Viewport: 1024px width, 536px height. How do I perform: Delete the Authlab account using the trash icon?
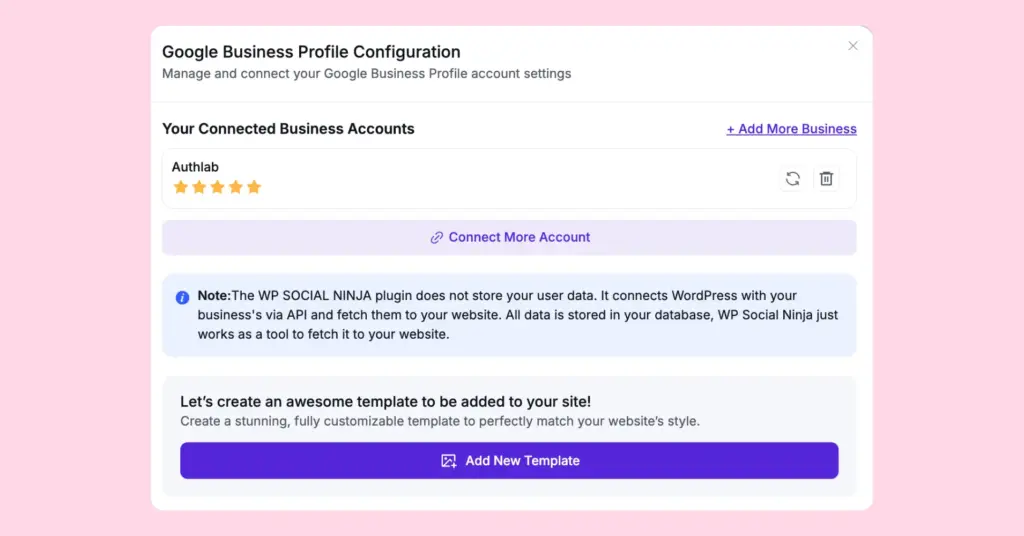pyautogui.click(x=826, y=178)
